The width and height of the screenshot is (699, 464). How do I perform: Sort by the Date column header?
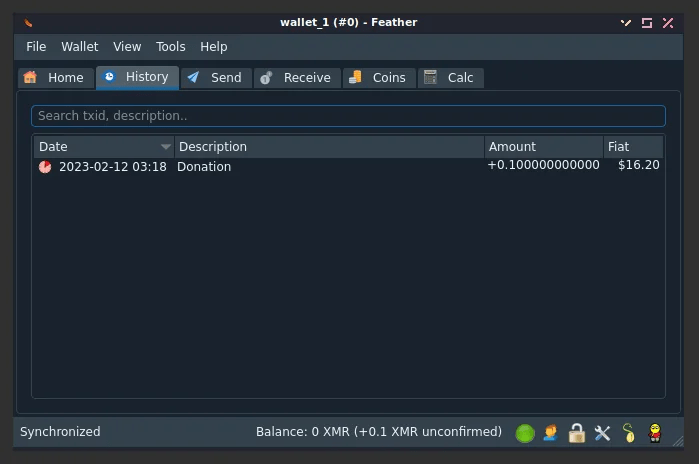click(104, 147)
